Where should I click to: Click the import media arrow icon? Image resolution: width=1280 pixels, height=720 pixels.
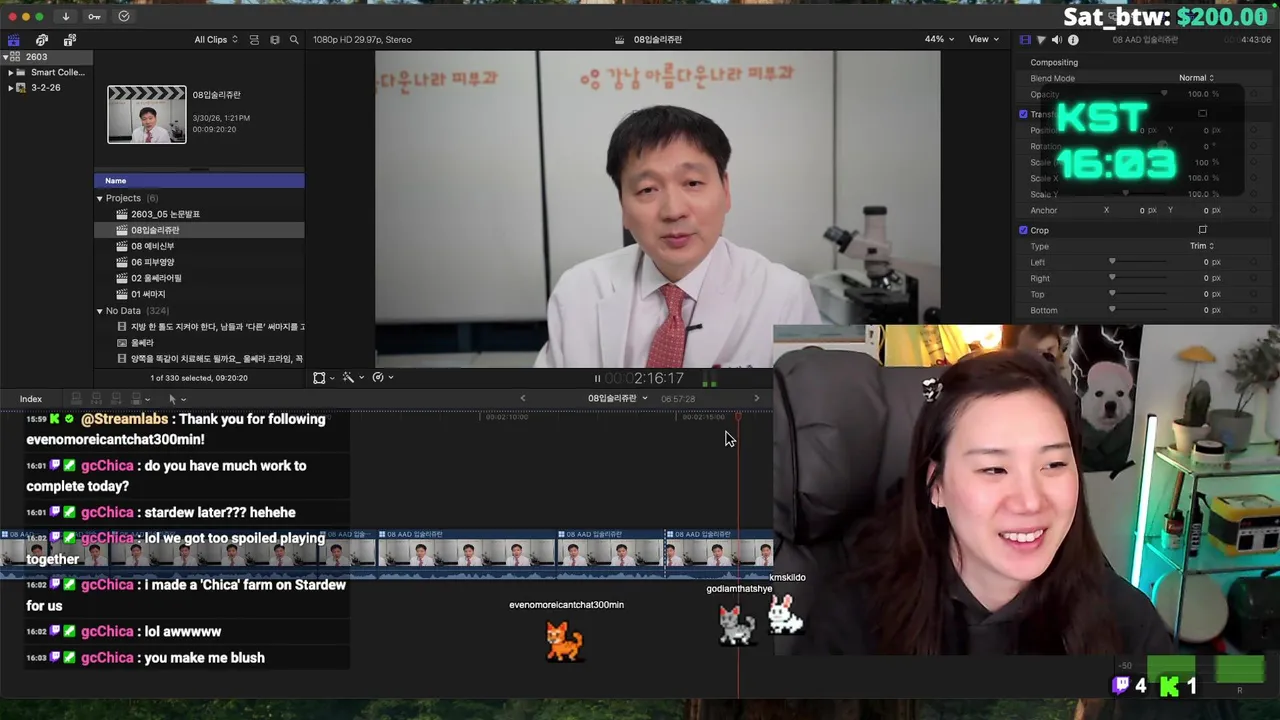click(x=66, y=16)
